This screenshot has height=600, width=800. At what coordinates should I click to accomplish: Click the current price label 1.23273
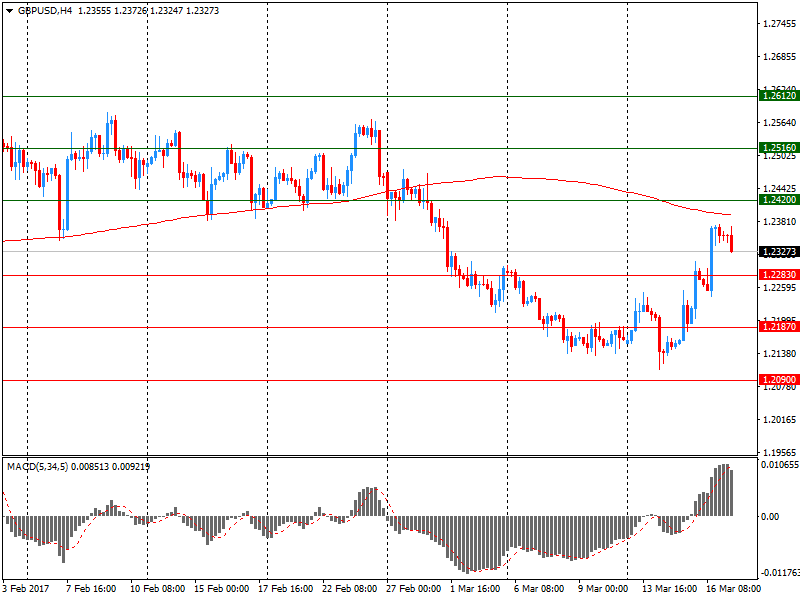779,252
